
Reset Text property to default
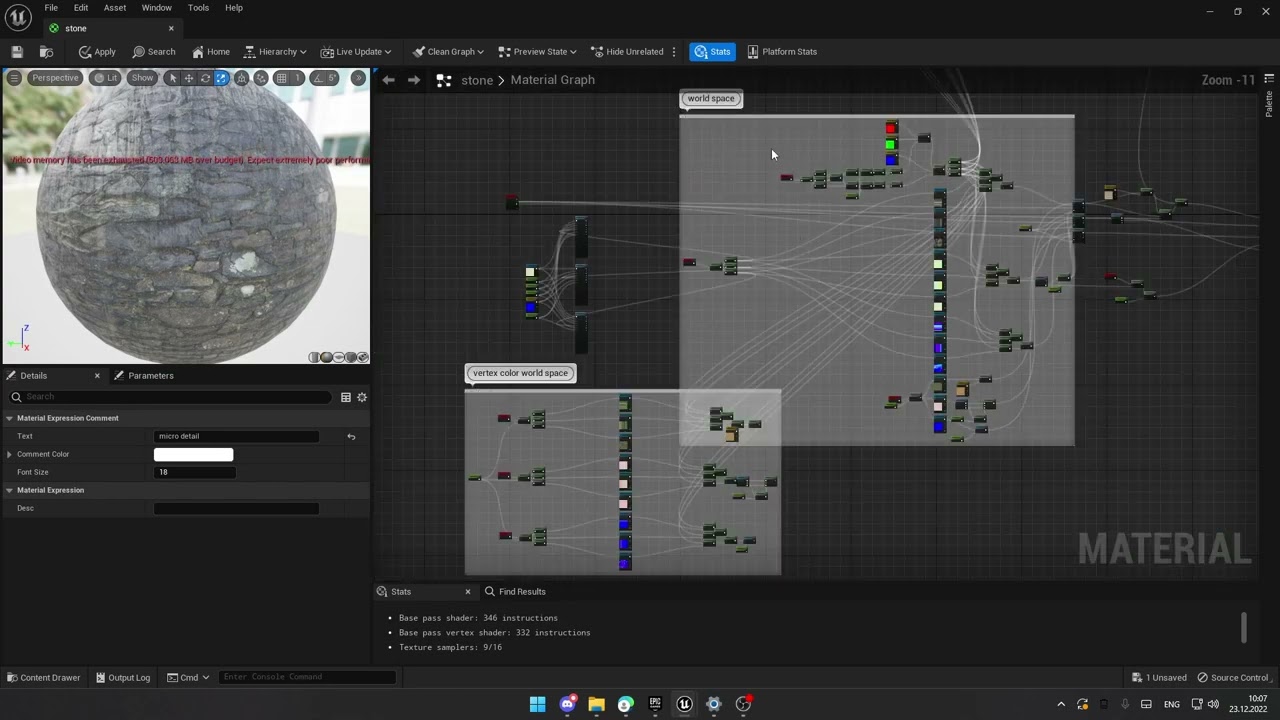coord(351,436)
